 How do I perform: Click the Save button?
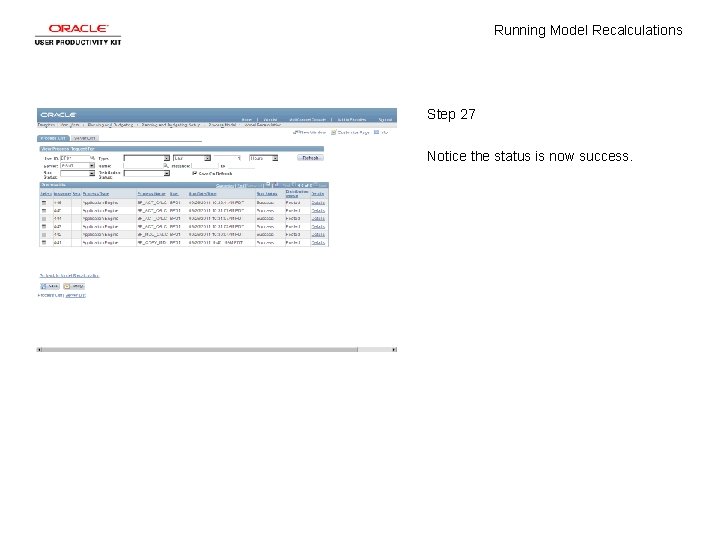click(50, 286)
